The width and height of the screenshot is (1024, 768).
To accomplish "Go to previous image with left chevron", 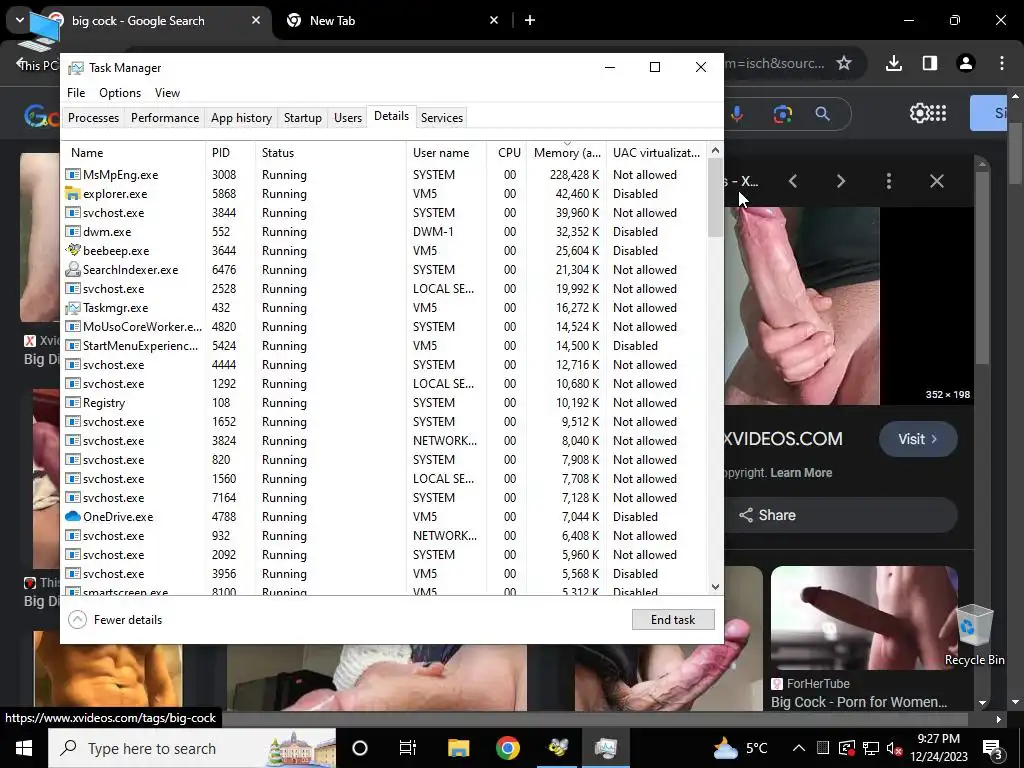I will point(793,181).
